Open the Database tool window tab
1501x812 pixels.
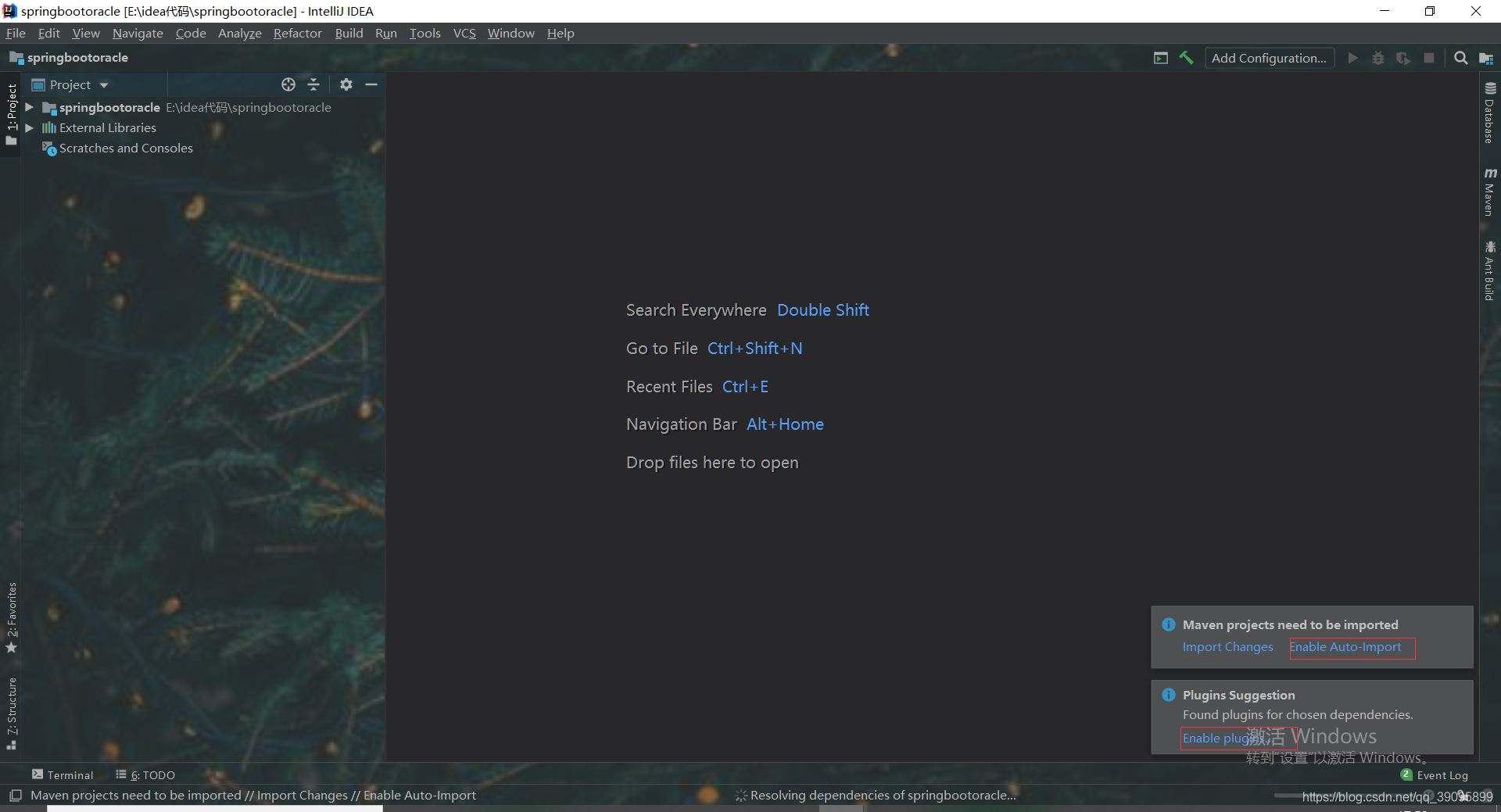point(1490,113)
